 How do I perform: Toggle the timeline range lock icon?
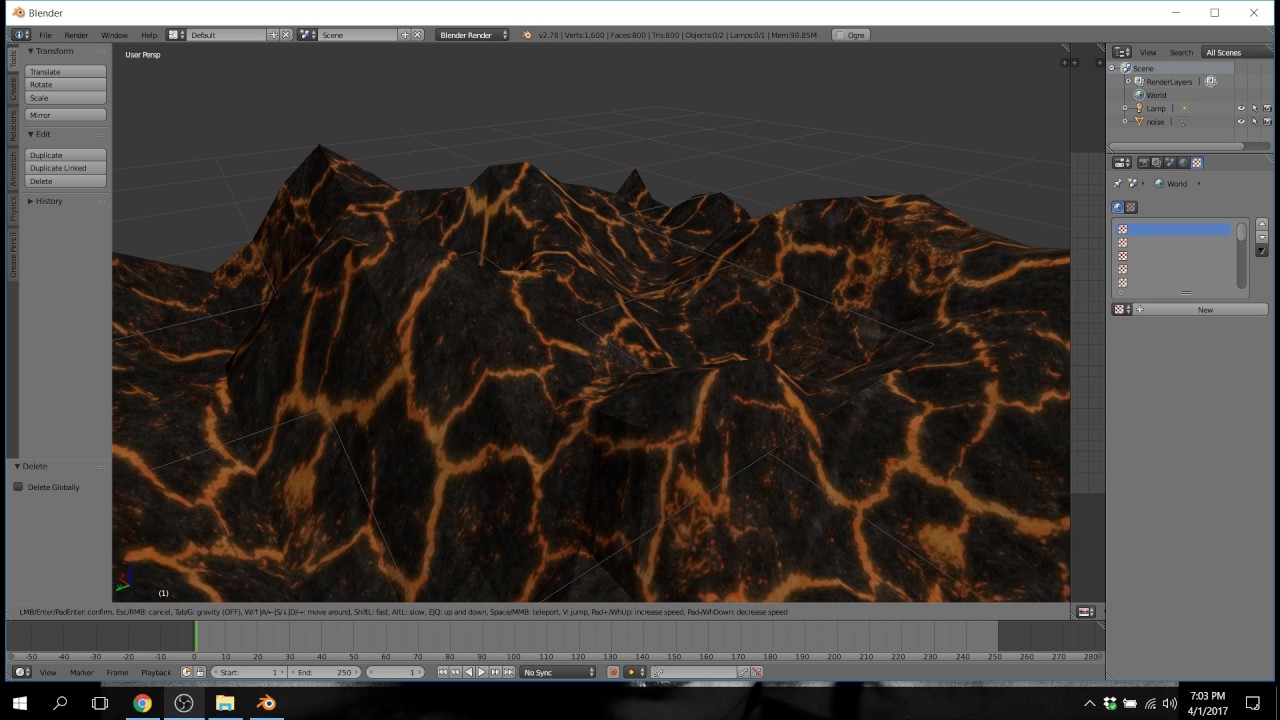coord(200,672)
